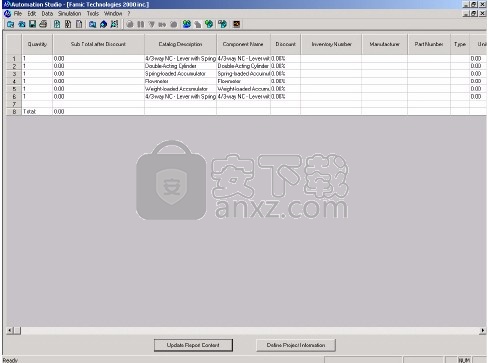Click the quantity cell of row 2

[x=37, y=66]
